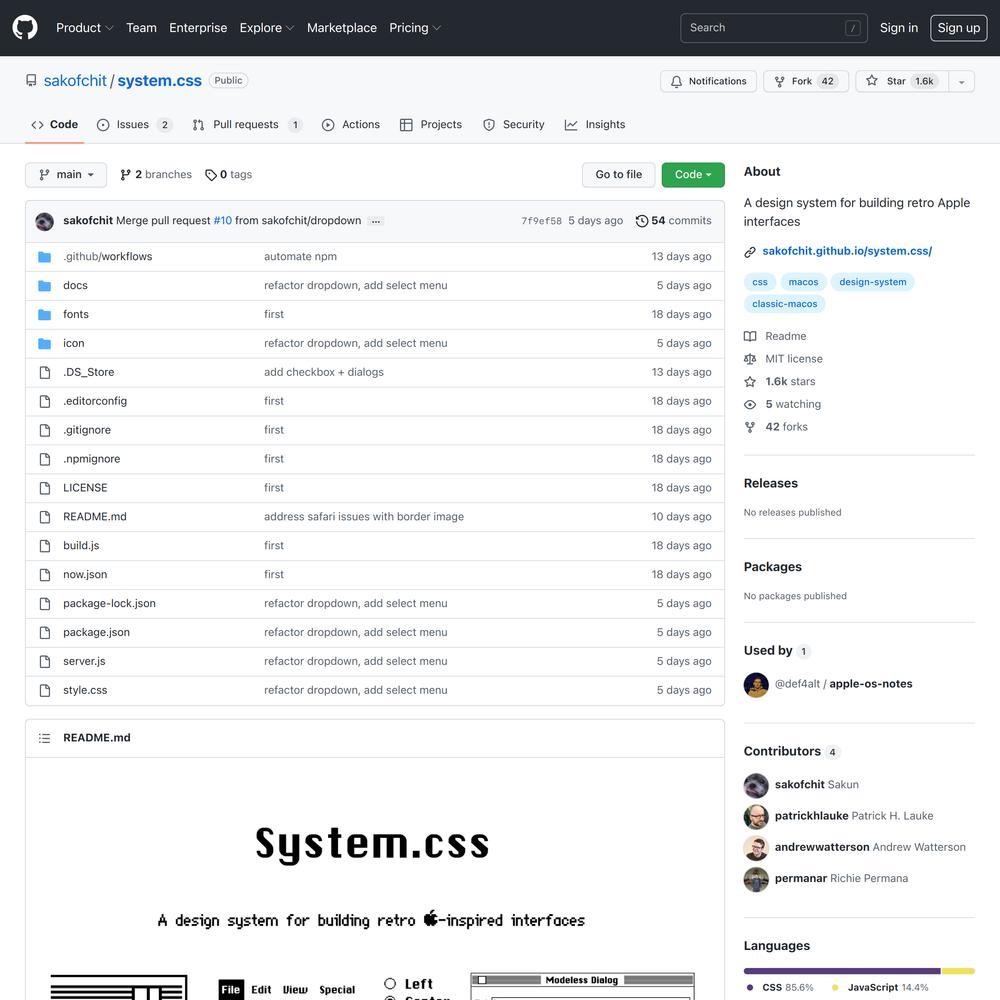Open the .github/workflows folder icon
This screenshot has width=1000, height=1000.
(45, 257)
